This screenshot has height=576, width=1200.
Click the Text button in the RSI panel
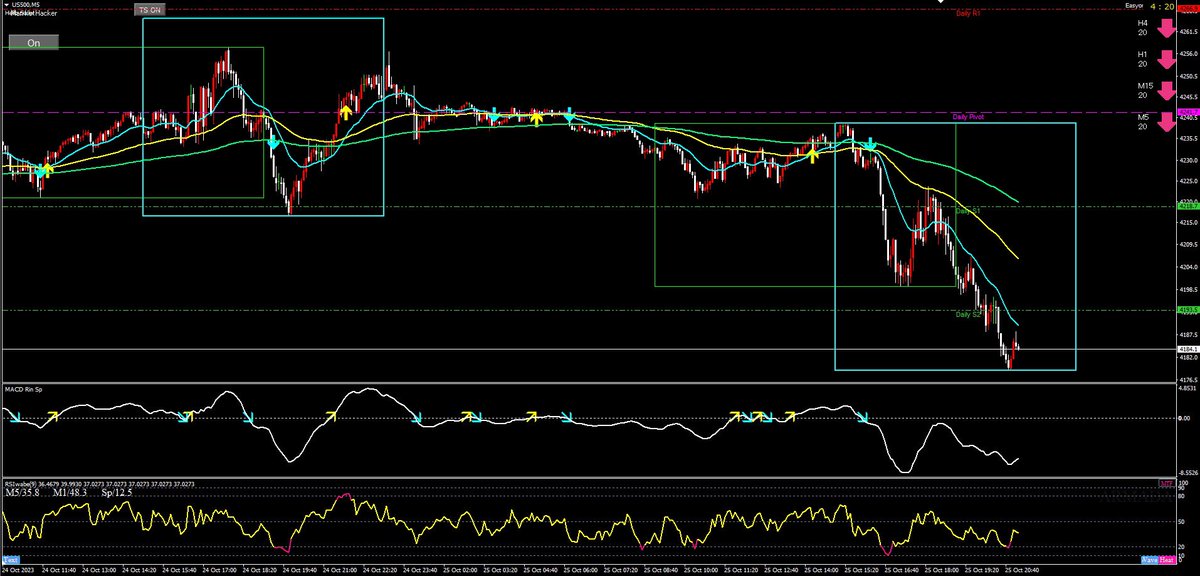click(x=10, y=560)
